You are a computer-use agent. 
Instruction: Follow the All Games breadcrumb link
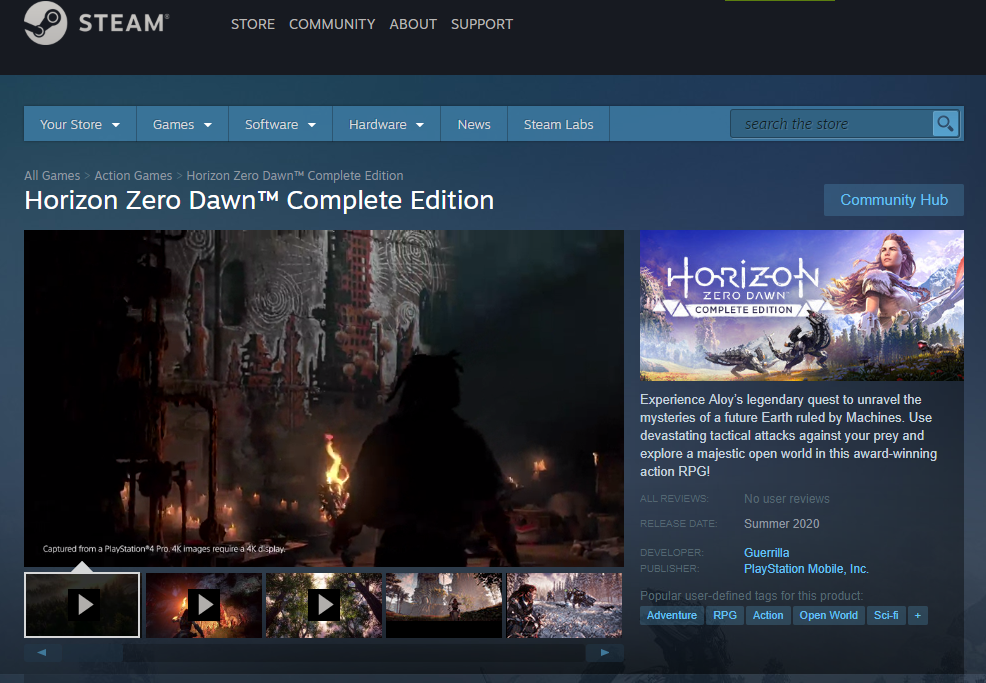(52, 175)
